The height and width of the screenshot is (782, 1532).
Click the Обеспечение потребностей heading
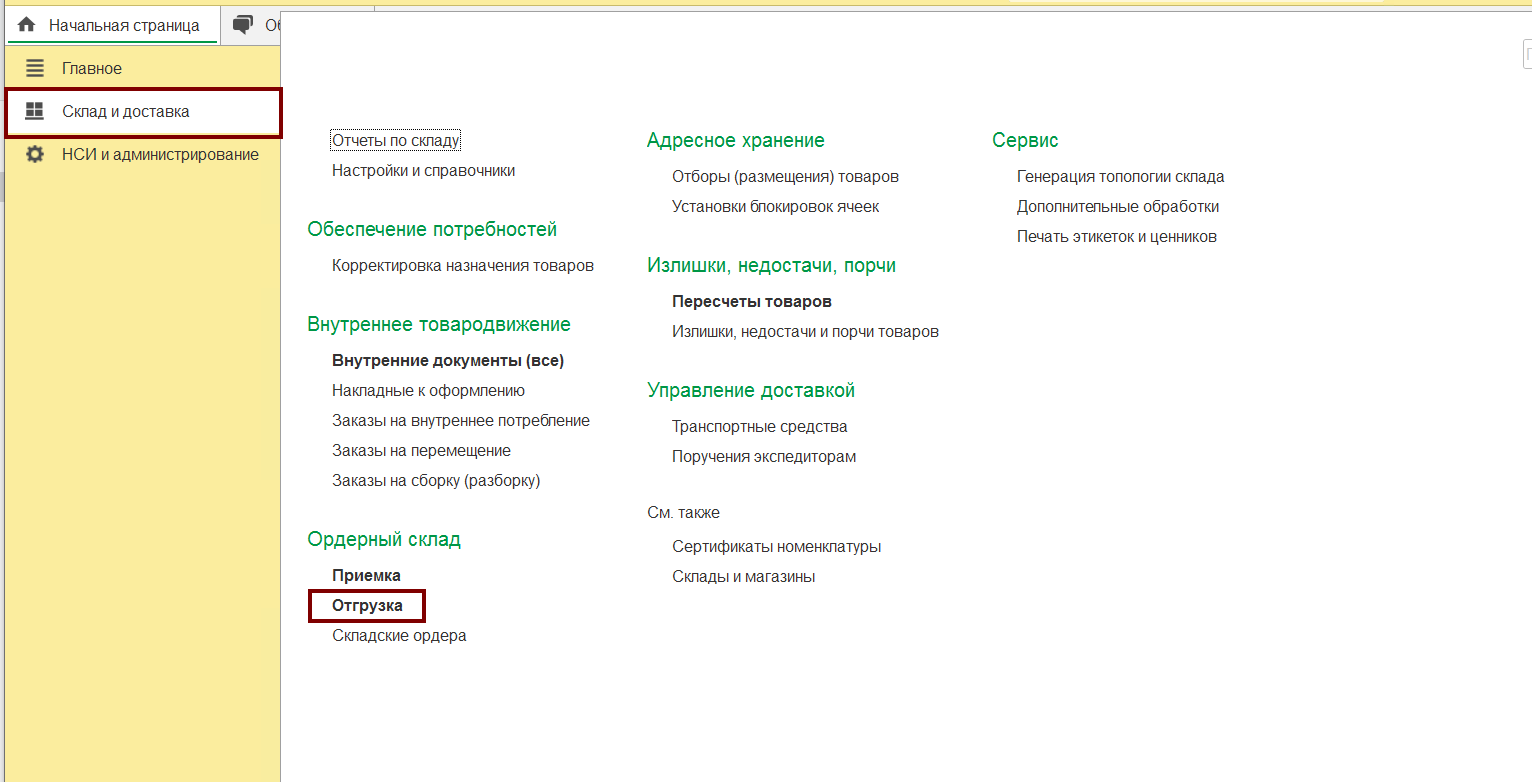[x=432, y=230]
